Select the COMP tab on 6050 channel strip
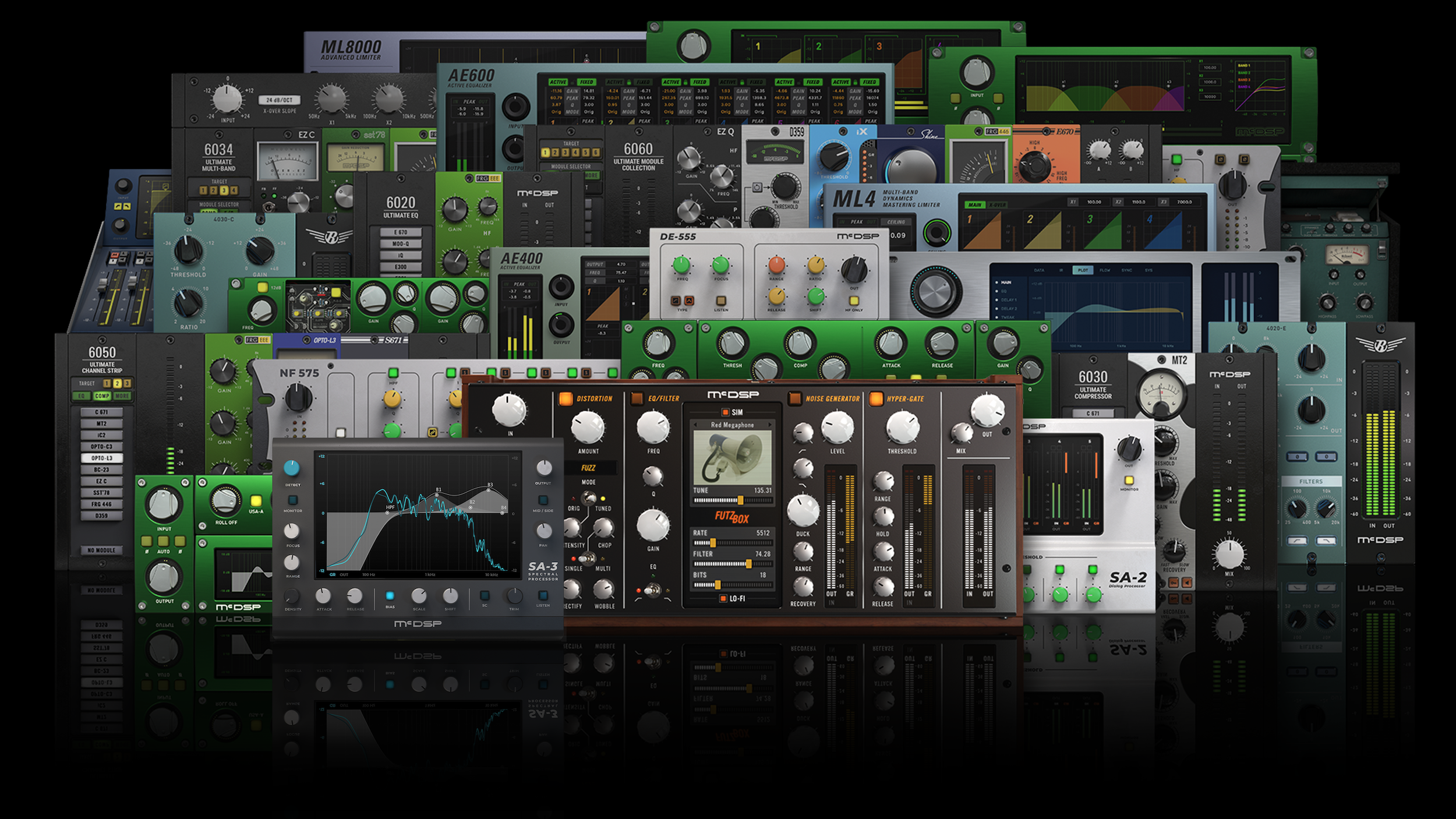 102,396
